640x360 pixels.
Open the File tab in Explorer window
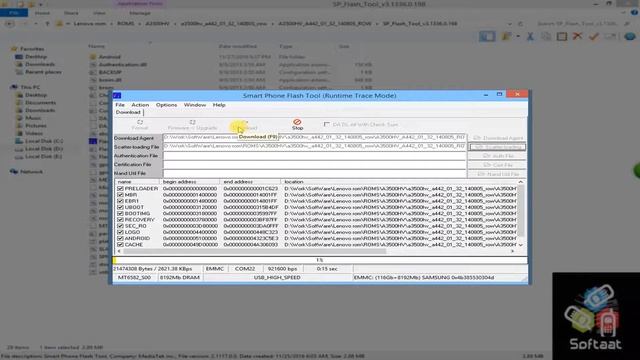coord(14,13)
